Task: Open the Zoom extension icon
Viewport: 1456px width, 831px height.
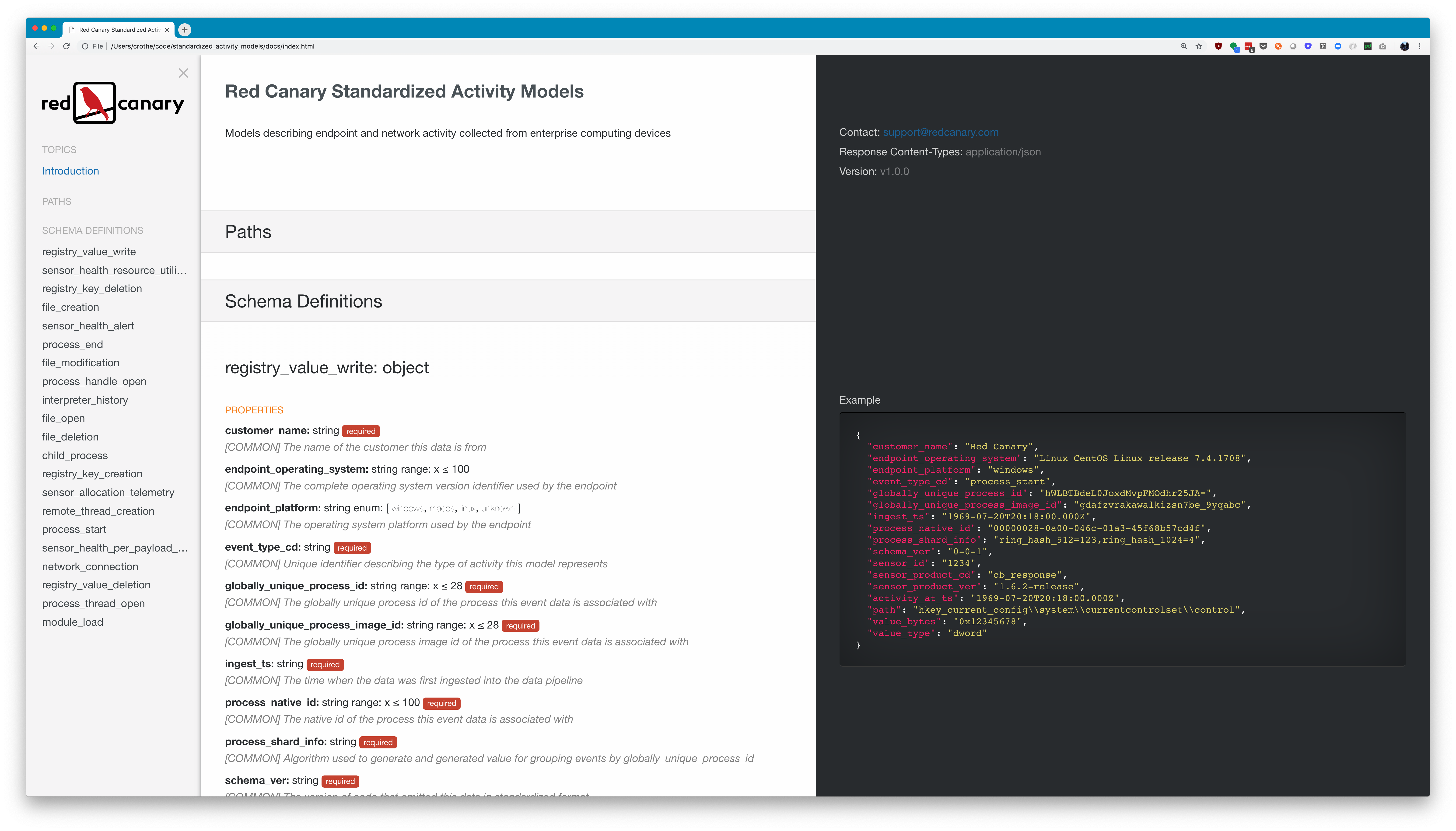Action: [1338, 46]
